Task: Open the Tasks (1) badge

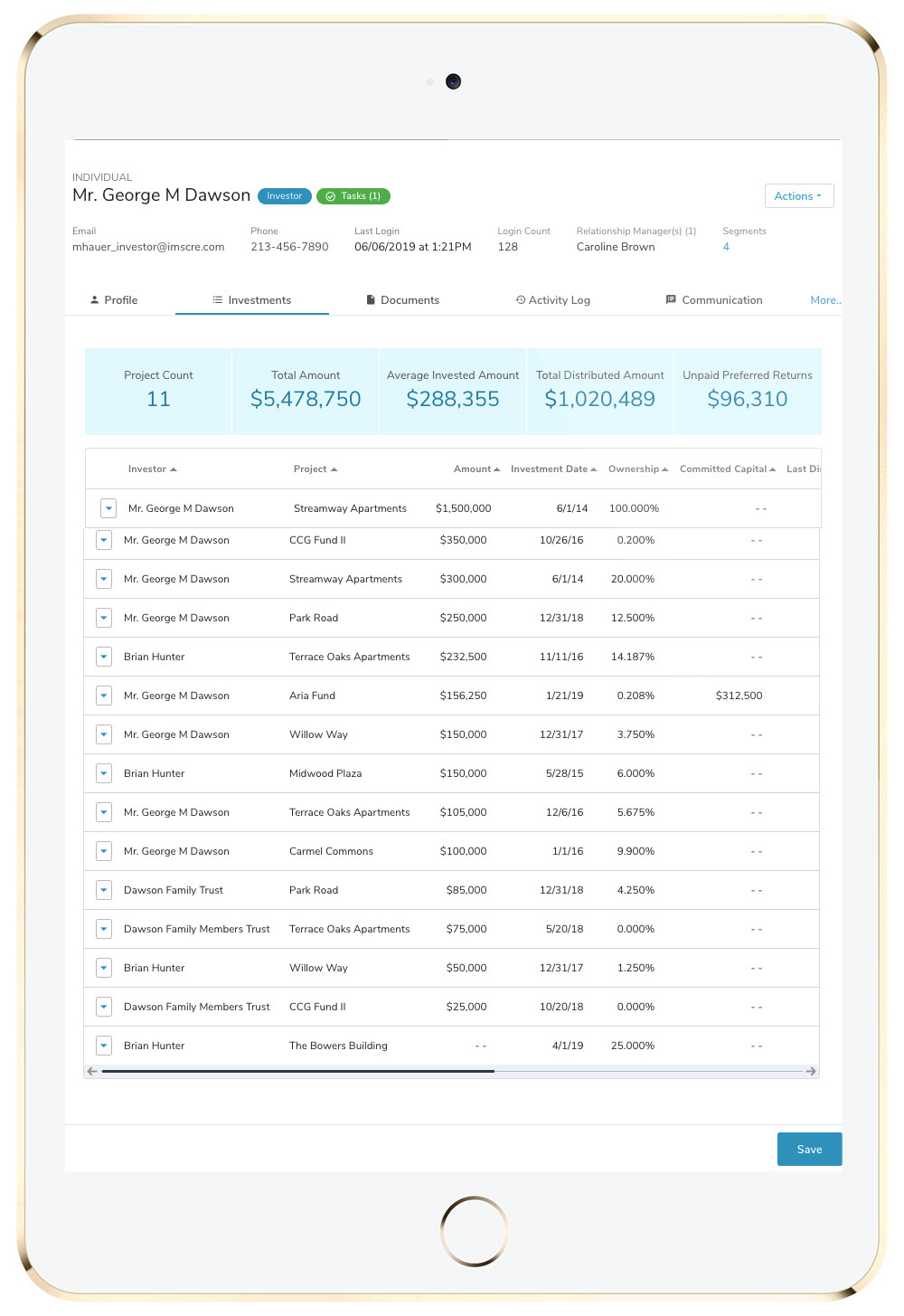Action: pos(353,196)
